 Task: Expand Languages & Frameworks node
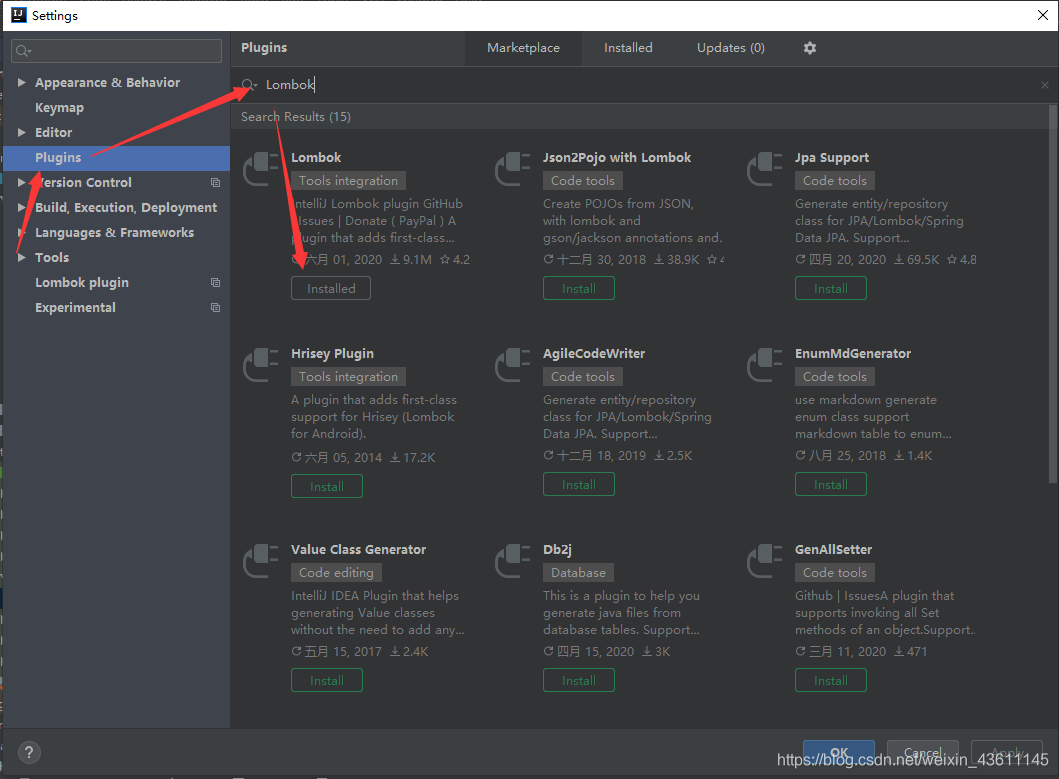(x=22, y=232)
